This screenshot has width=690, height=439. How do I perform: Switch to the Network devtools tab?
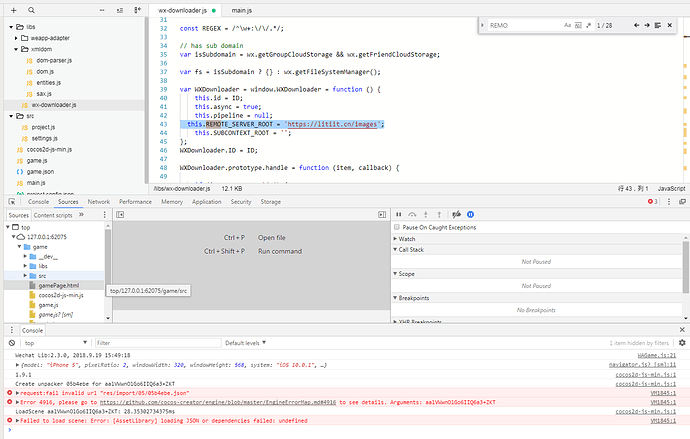[99, 201]
